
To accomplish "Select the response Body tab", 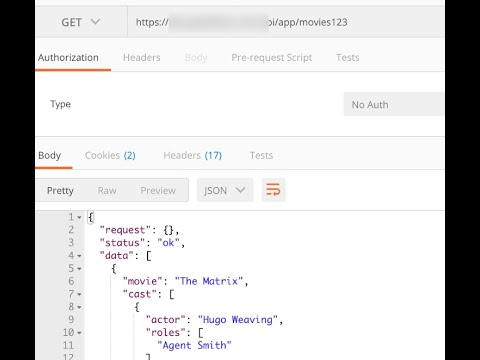I will point(50,155).
